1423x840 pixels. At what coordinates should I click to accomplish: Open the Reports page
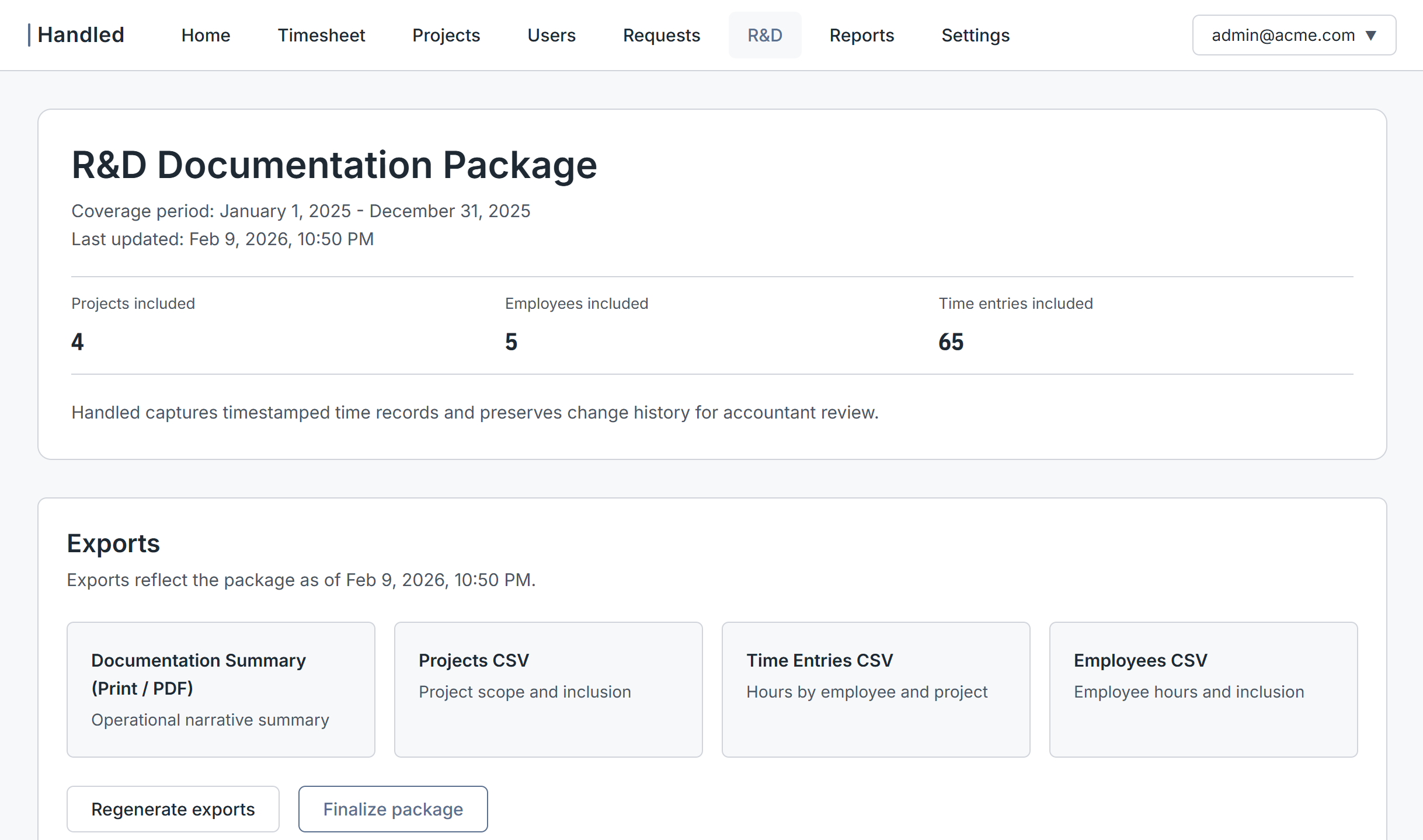[861, 35]
